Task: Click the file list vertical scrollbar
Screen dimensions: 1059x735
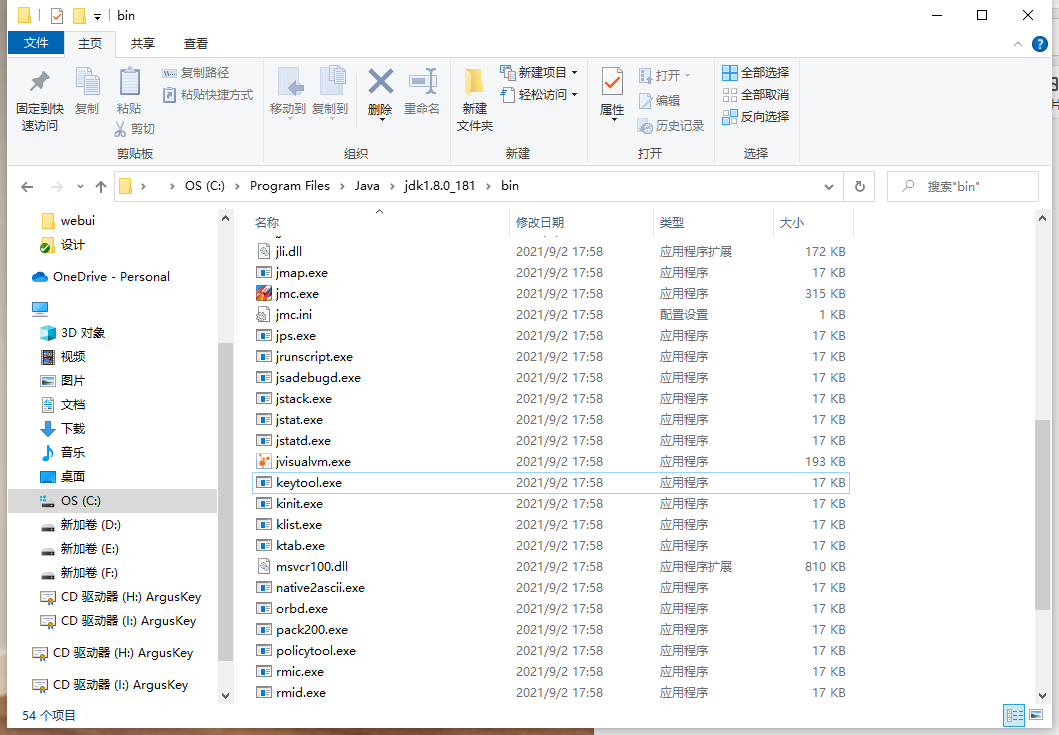Action: [1042, 514]
